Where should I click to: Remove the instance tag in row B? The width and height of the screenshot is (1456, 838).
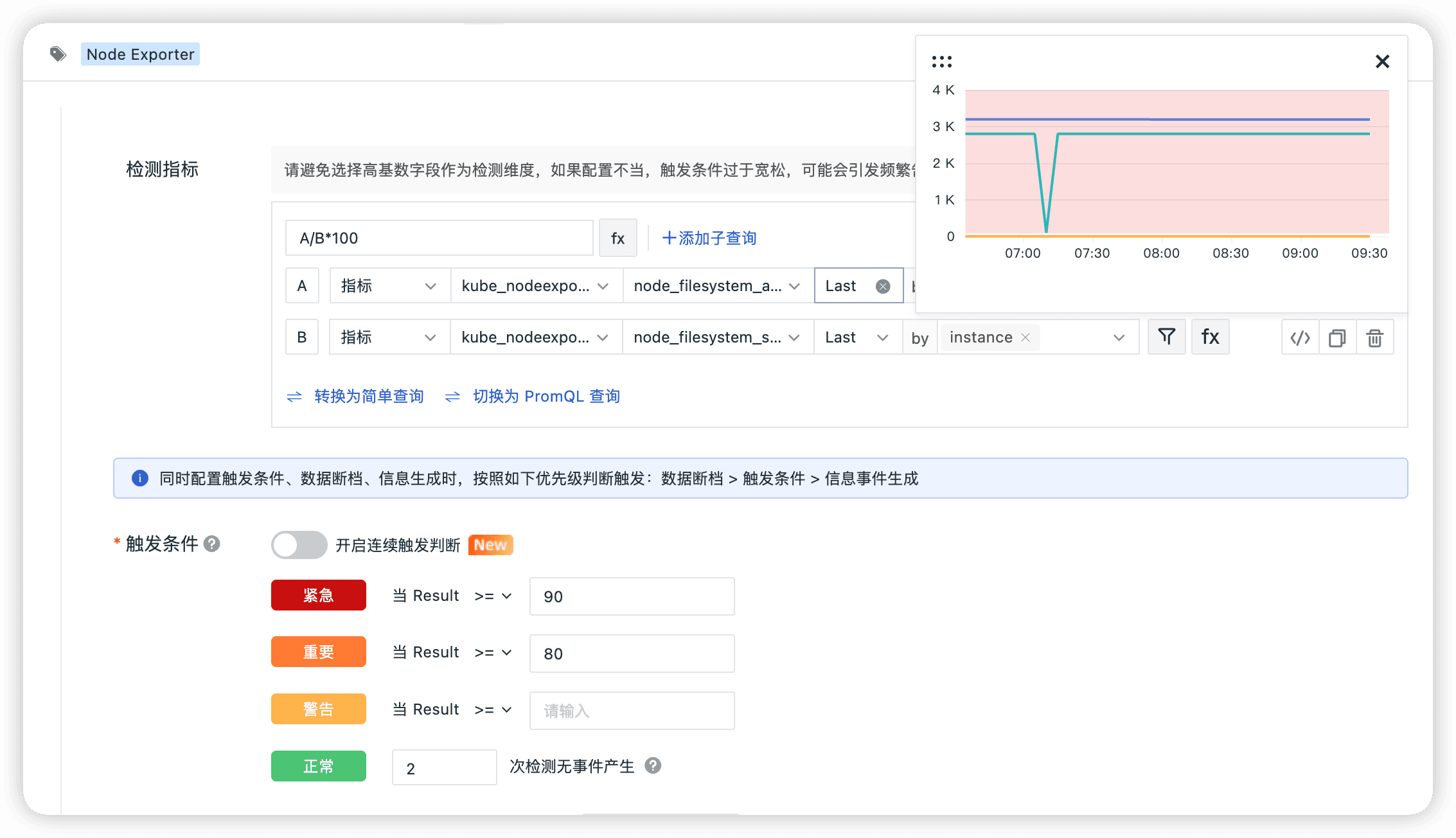[1025, 337]
